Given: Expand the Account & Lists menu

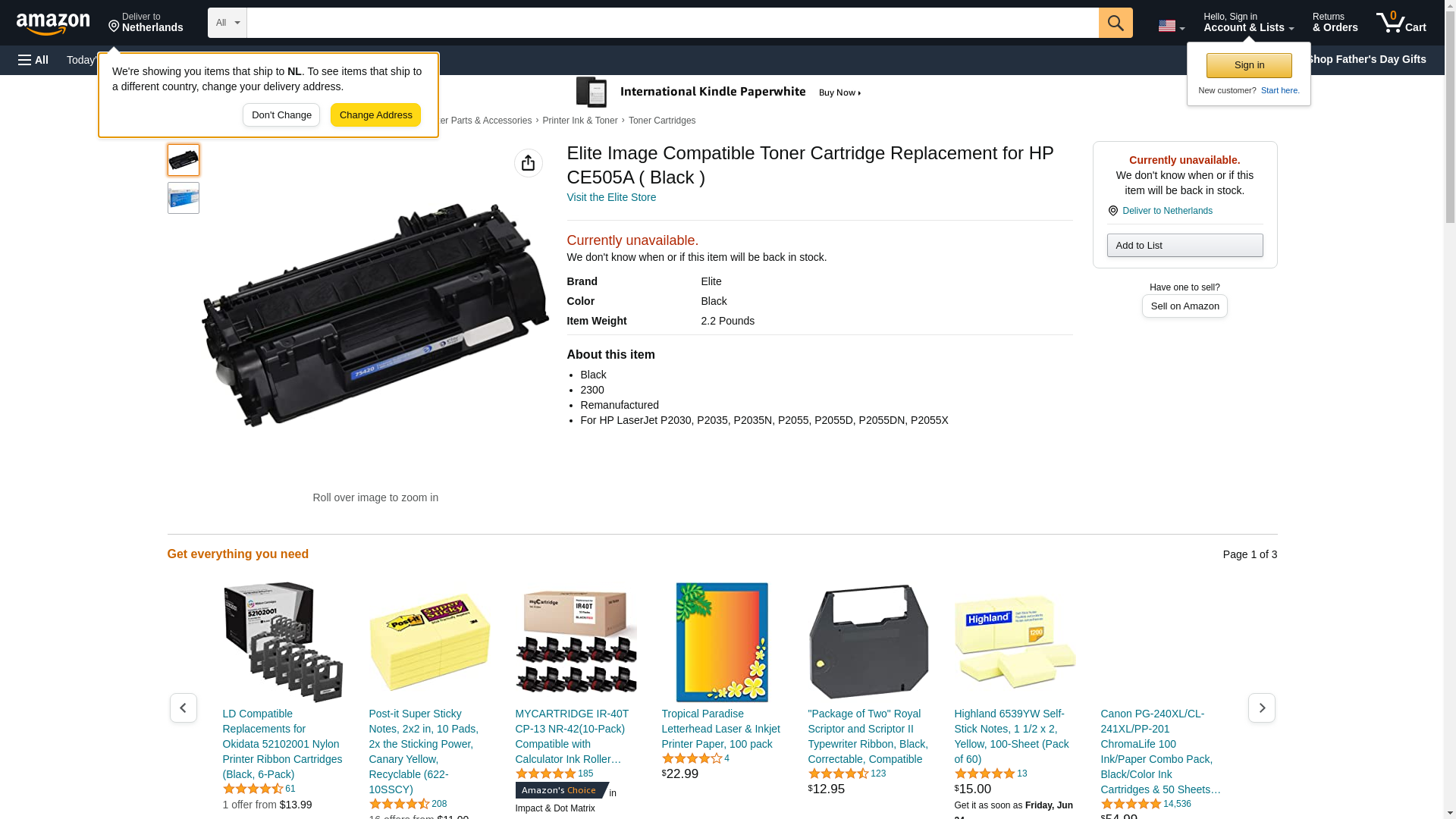Looking at the screenshot, I should (x=1249, y=23).
